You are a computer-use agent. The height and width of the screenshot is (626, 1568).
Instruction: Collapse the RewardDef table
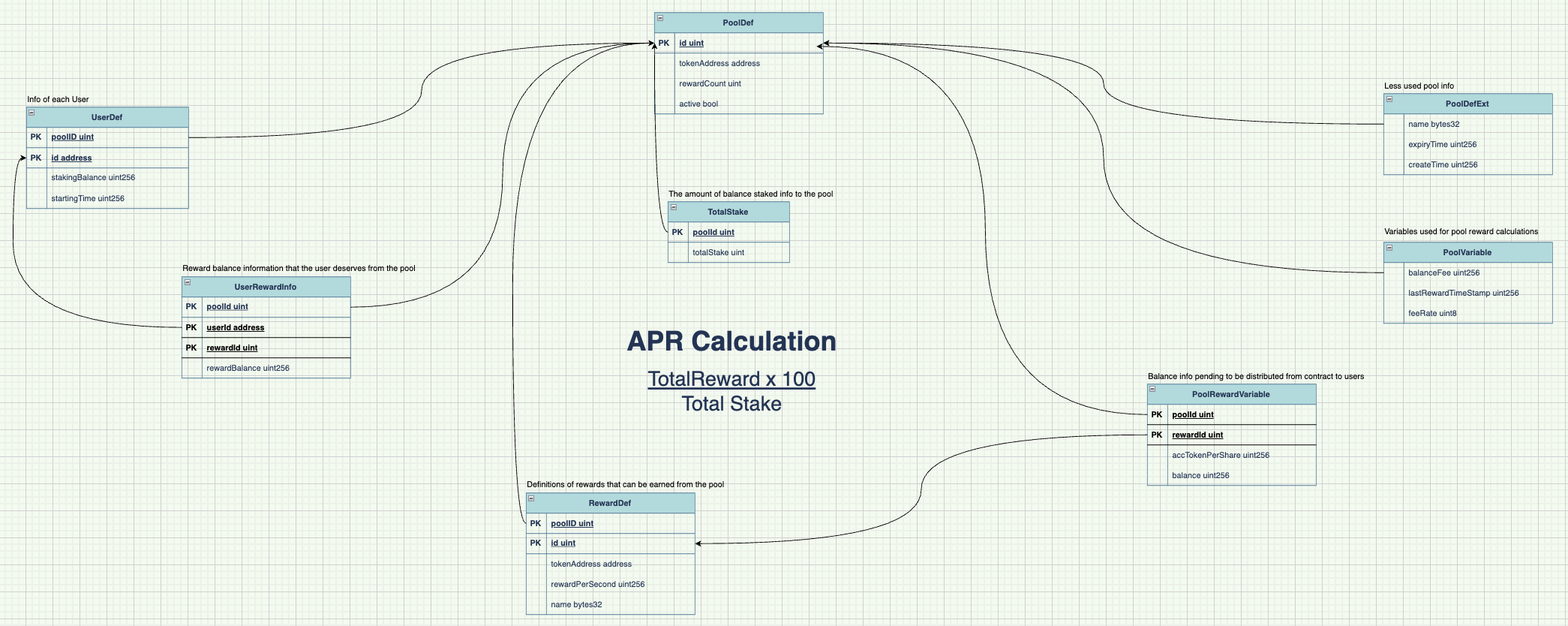tap(531, 498)
